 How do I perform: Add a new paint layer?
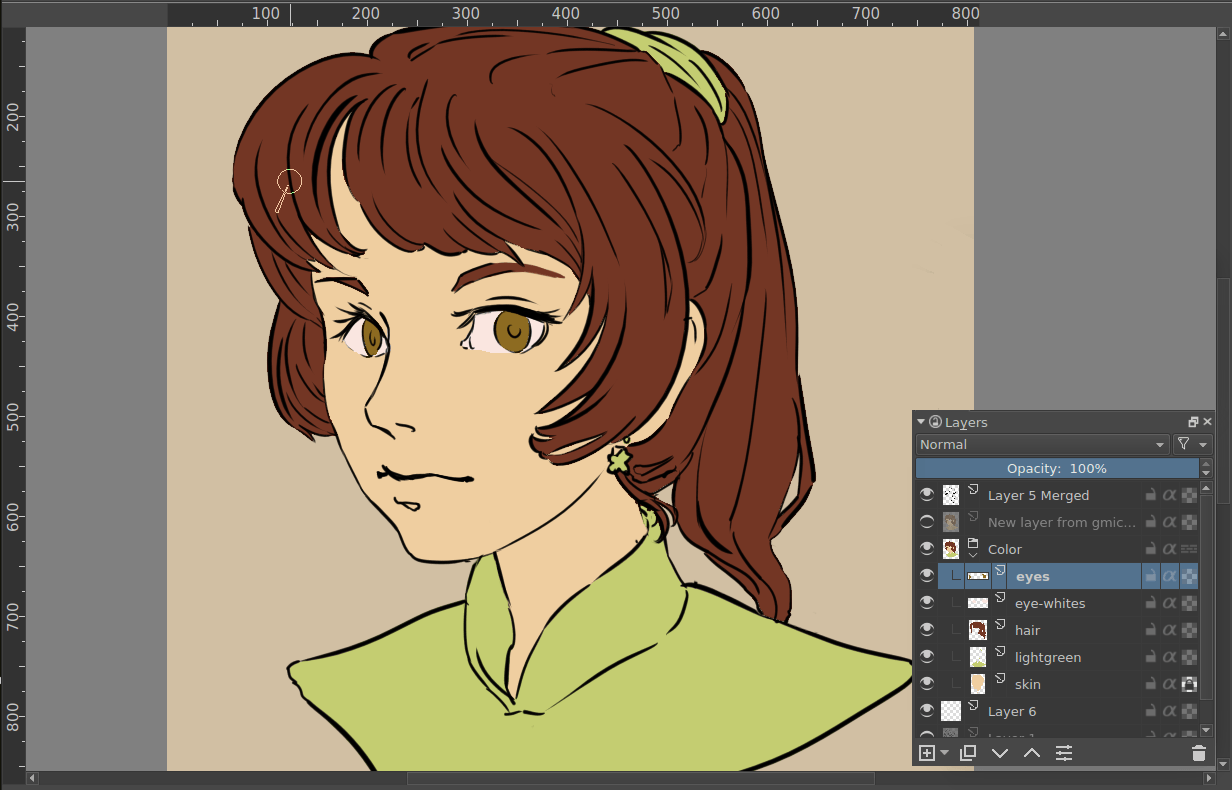(926, 753)
